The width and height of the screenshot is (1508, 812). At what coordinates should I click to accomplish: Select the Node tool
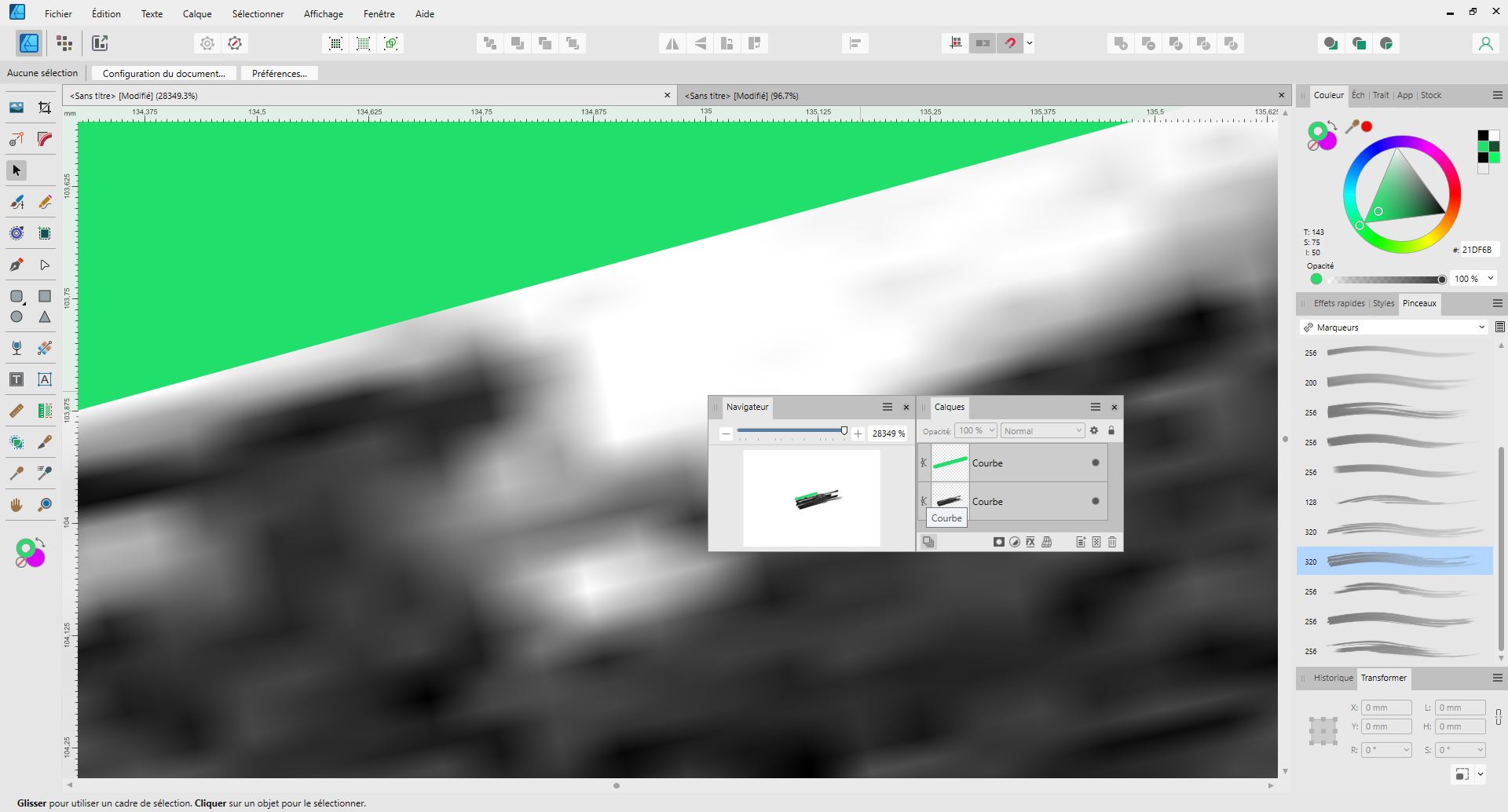[x=45, y=265]
